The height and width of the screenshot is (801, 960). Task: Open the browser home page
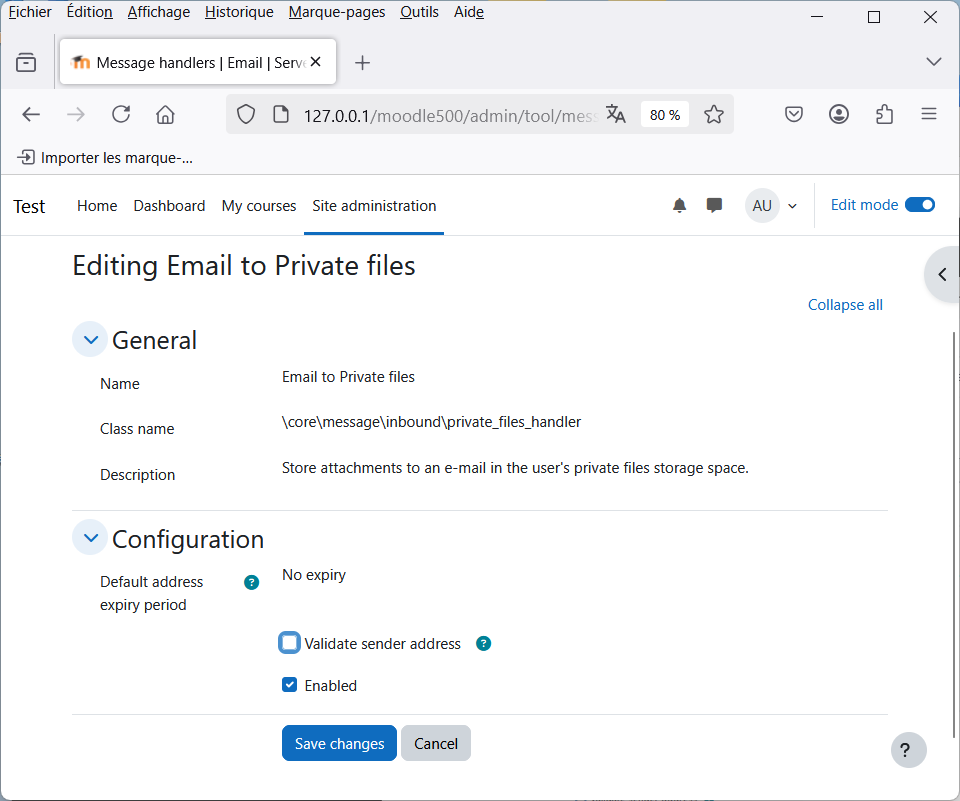[x=165, y=115]
